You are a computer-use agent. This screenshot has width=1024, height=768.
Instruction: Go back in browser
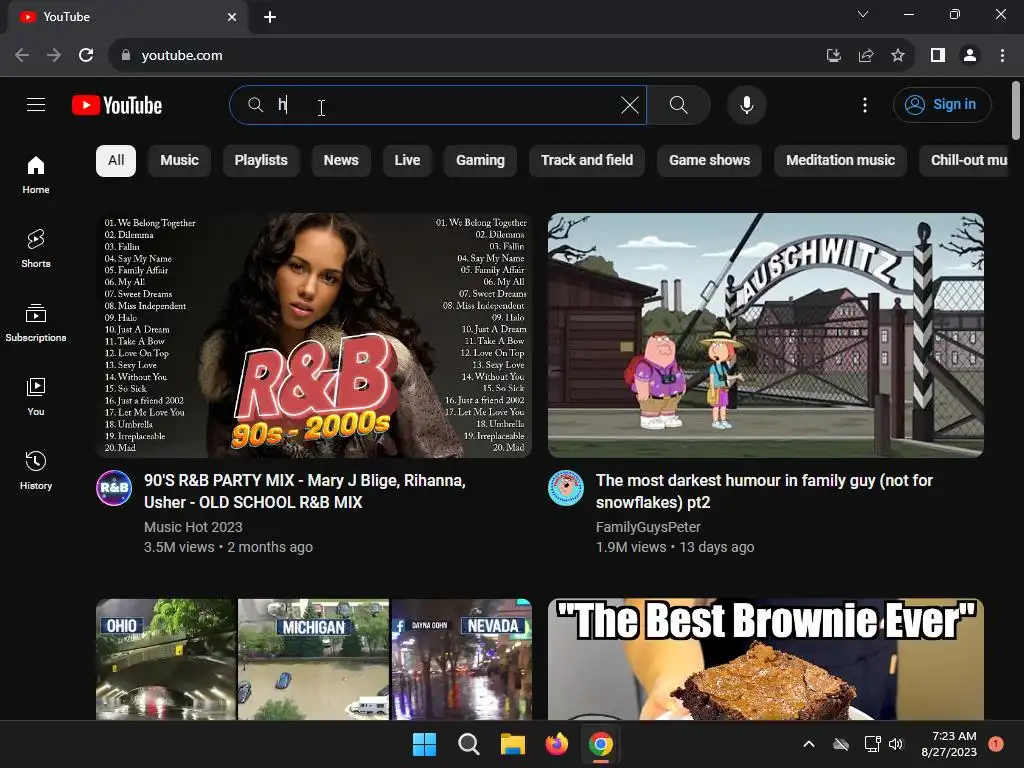tap(22, 56)
